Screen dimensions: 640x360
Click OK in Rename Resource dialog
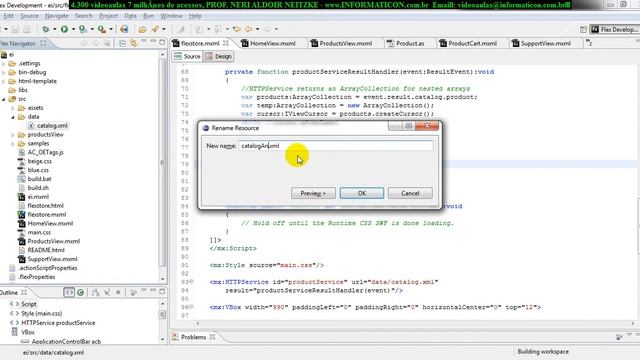coord(362,193)
